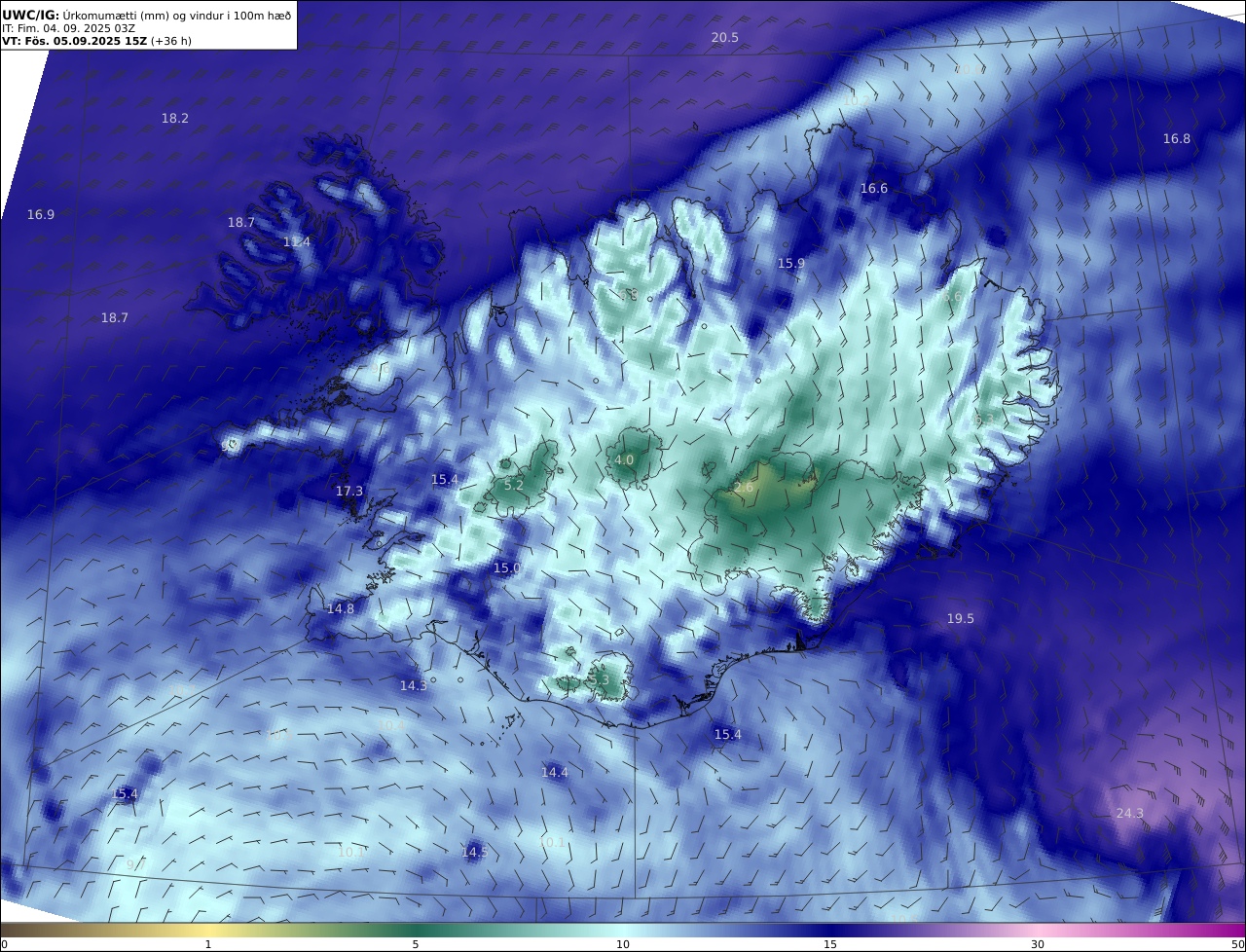This screenshot has width=1246, height=952.
Task: Click the colorbar tick label 5
Action: point(416,944)
